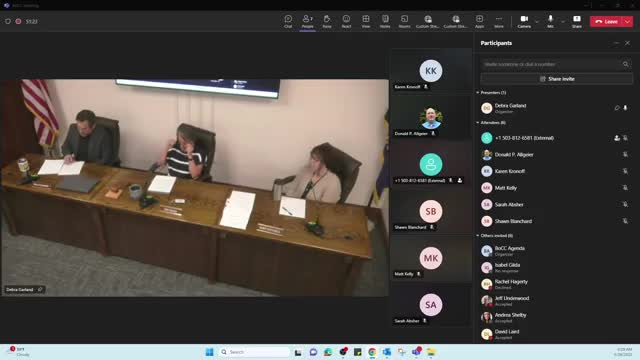
Task: Click muted mic icon for external caller
Action: point(625,138)
